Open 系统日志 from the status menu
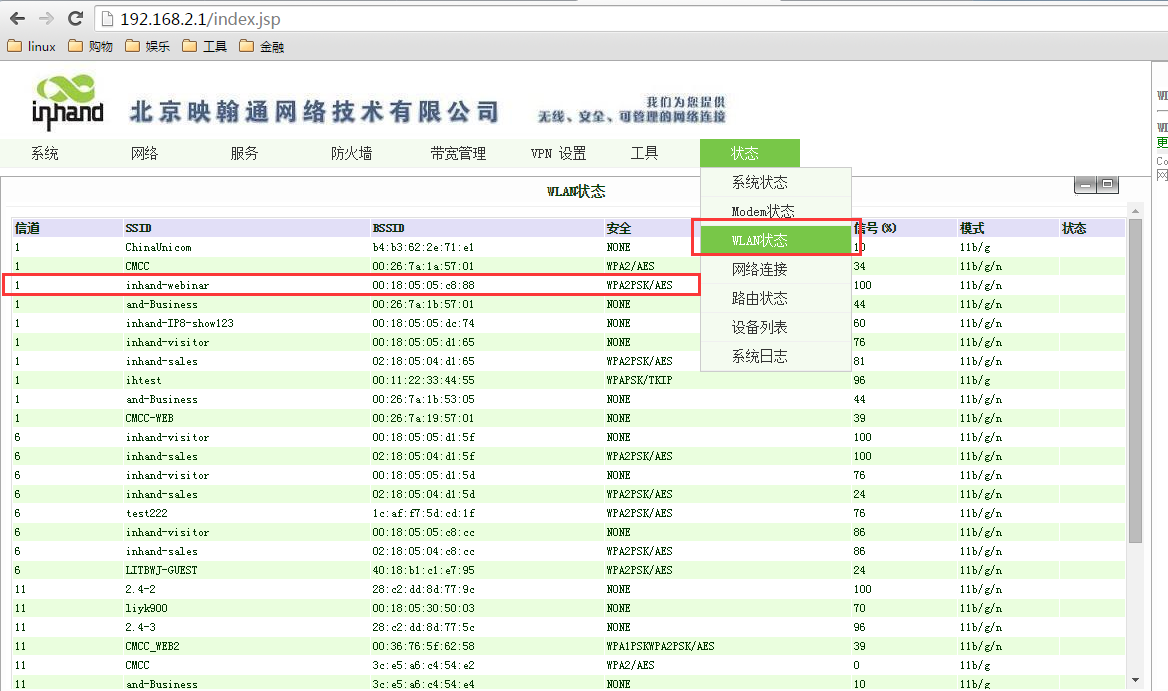The width and height of the screenshot is (1168, 691). point(759,356)
